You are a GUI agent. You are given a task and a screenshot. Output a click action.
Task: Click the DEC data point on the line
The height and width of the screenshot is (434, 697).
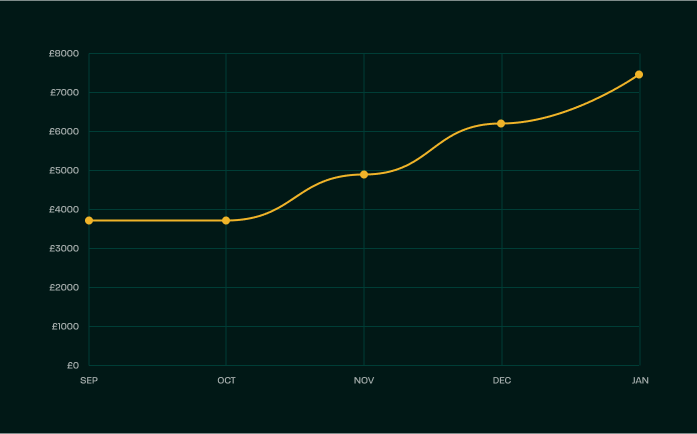[x=501, y=124]
